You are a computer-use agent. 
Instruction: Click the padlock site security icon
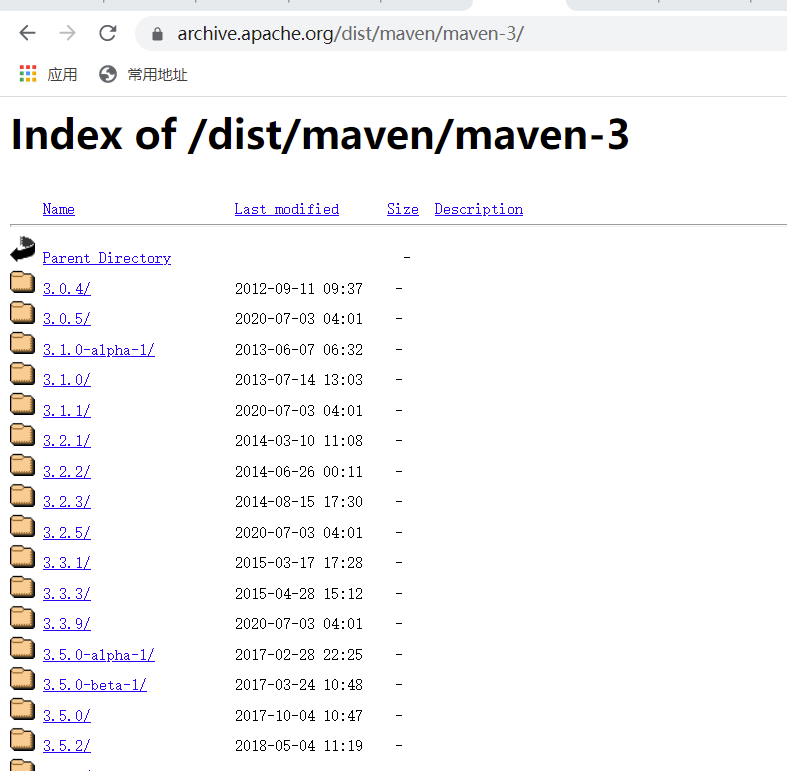[x=157, y=34]
